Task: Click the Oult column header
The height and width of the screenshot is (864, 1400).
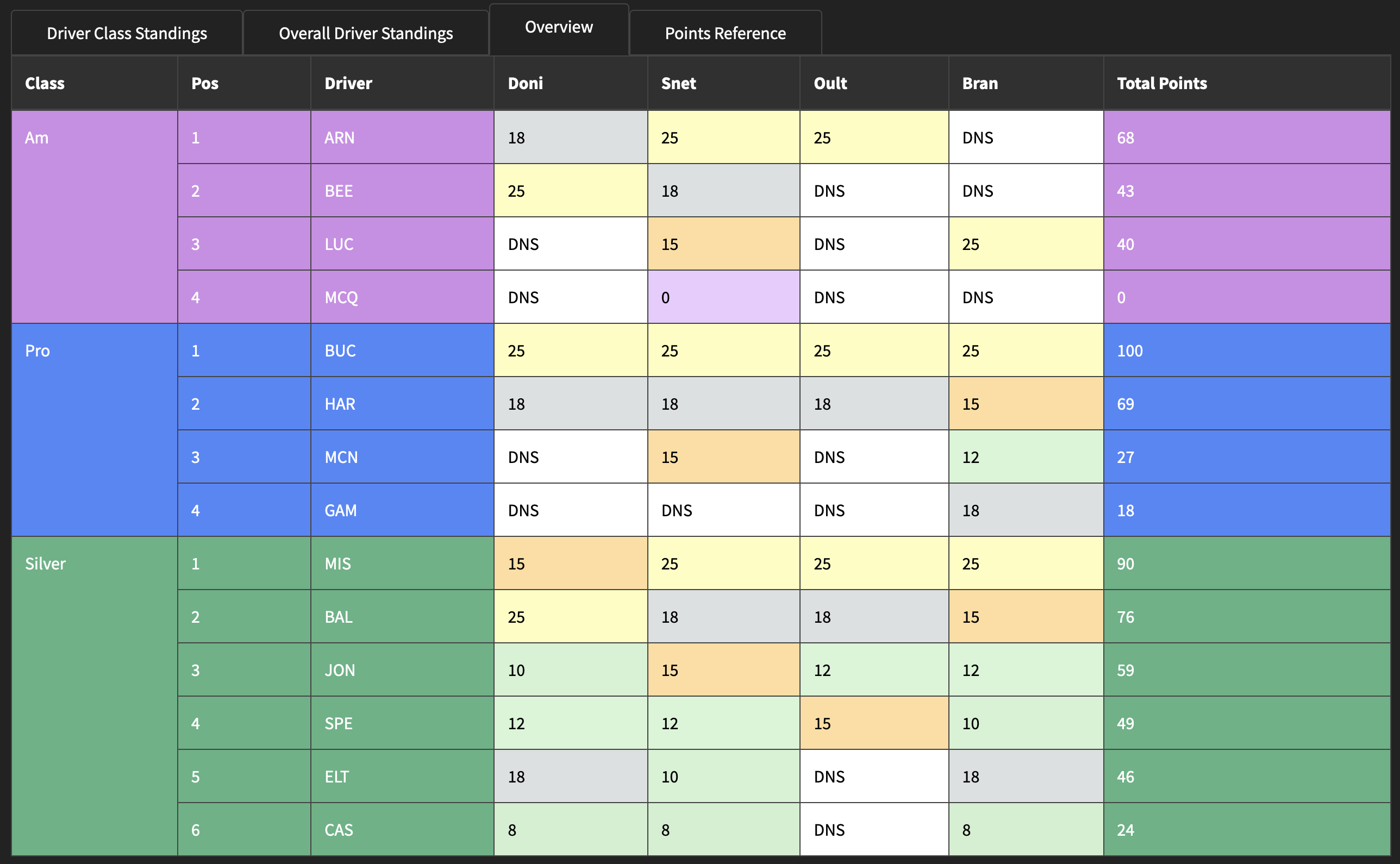Action: click(x=830, y=84)
